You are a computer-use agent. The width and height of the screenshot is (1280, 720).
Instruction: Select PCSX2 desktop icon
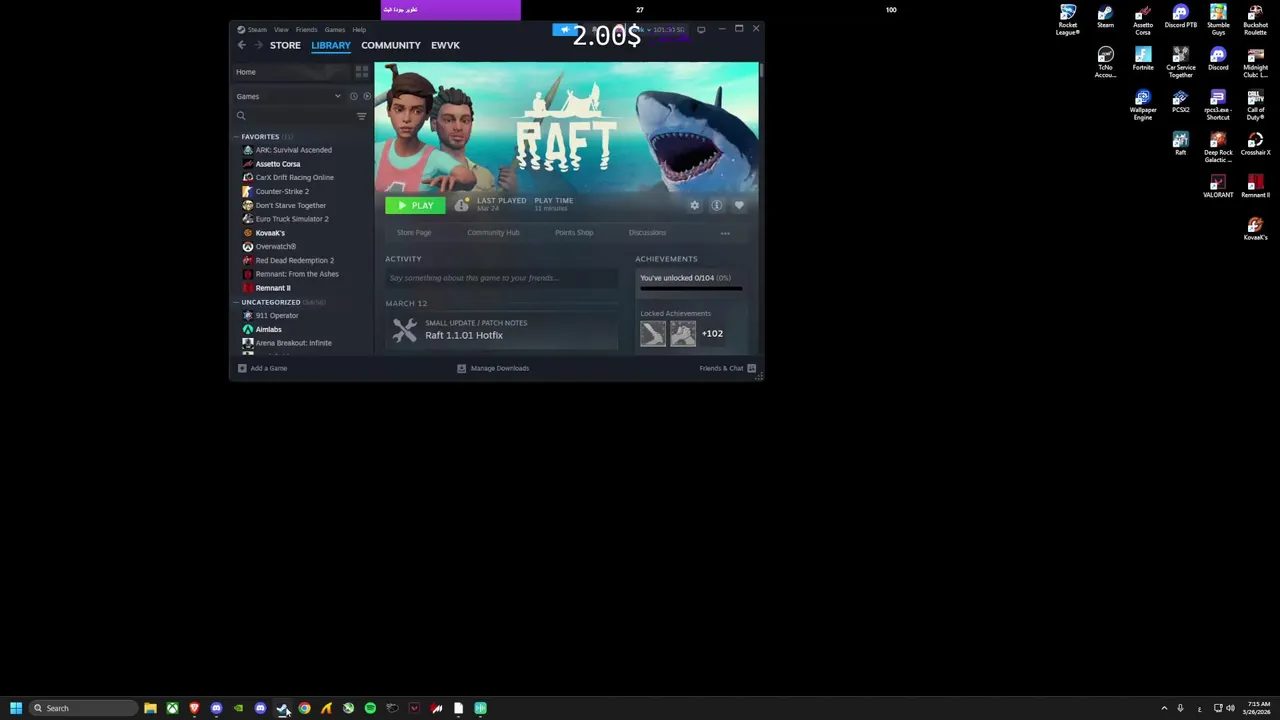click(x=1181, y=101)
